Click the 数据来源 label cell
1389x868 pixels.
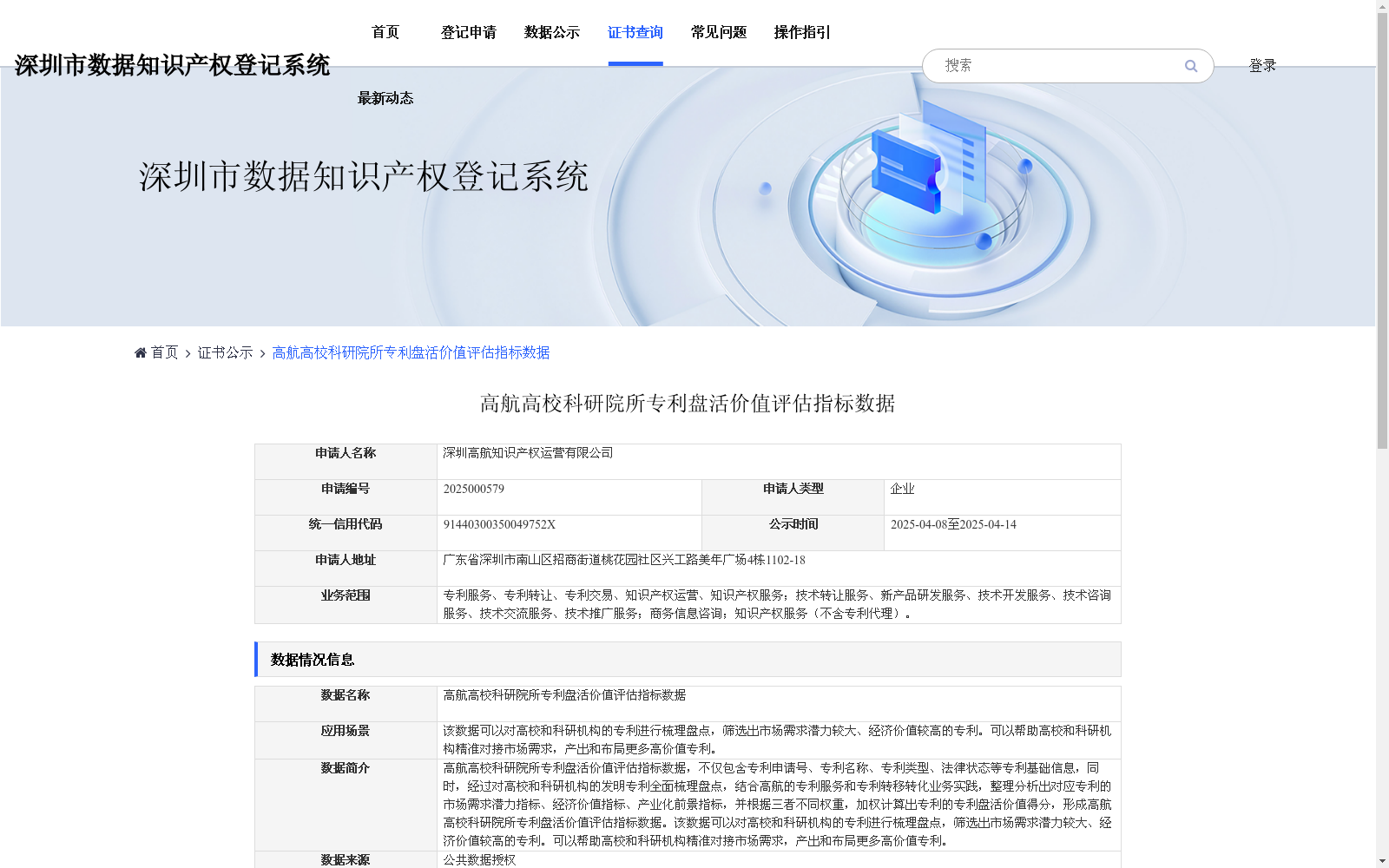pyautogui.click(x=346, y=859)
